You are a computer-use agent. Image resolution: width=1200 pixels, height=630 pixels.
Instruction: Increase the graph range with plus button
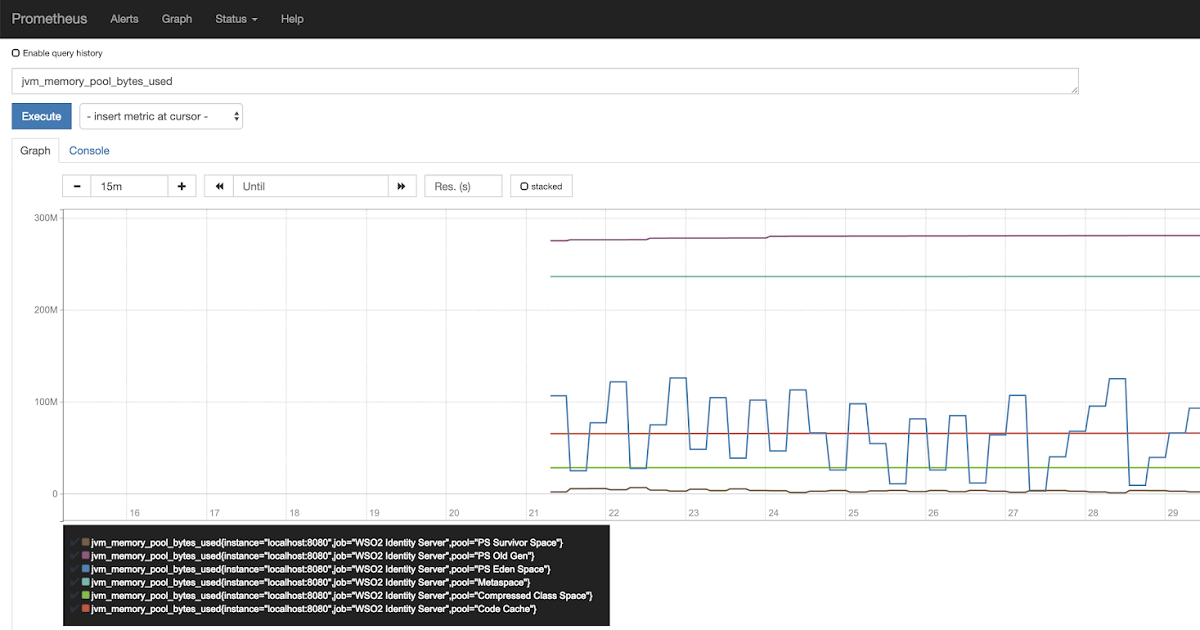click(181, 186)
